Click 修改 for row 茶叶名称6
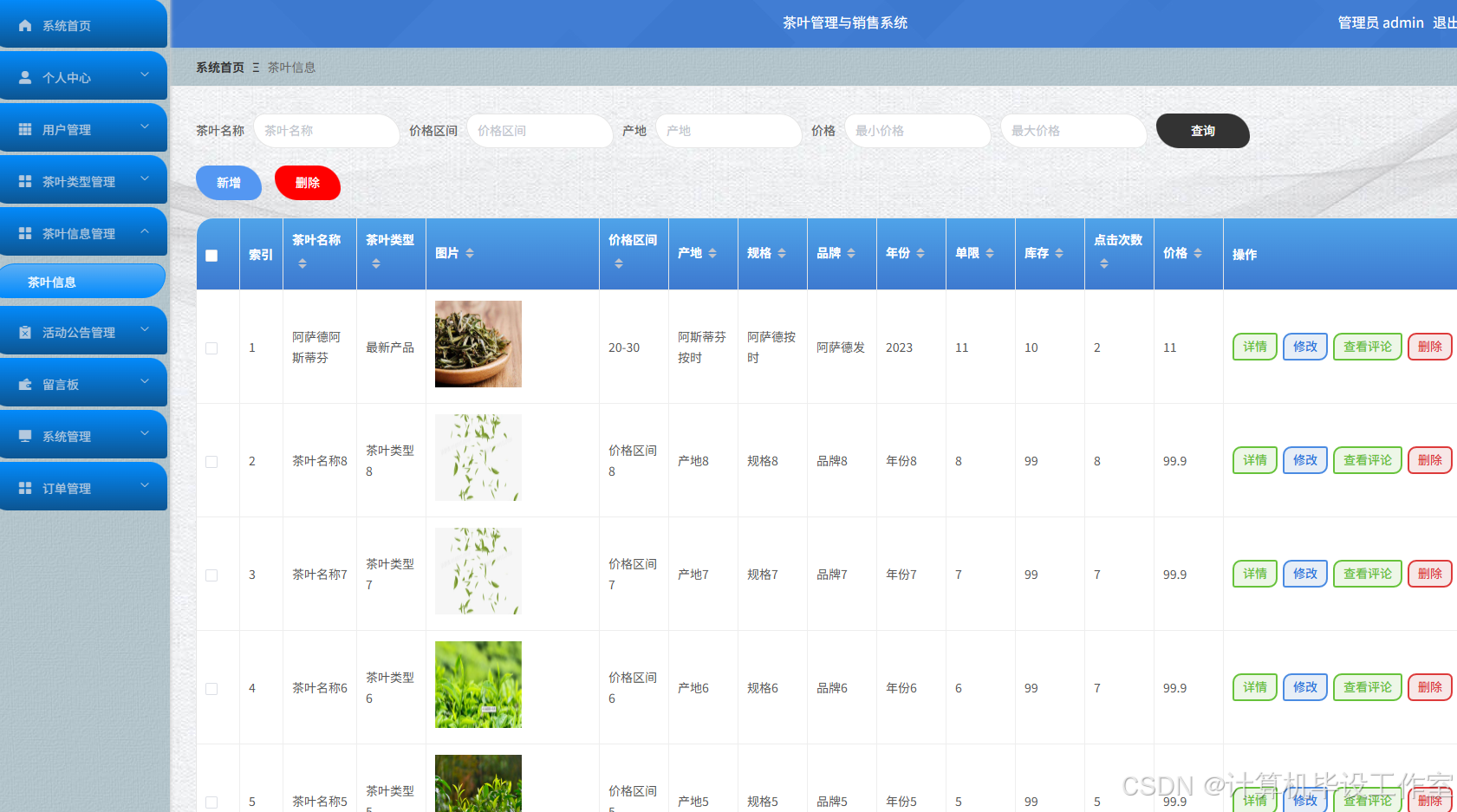The width and height of the screenshot is (1457, 812). [1304, 687]
